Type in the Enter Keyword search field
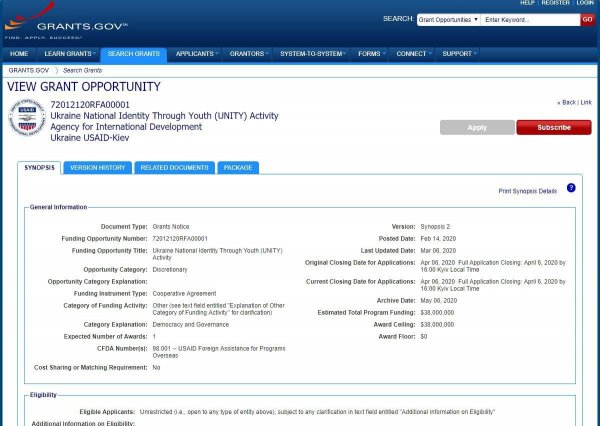600x426 pixels. (x=530, y=20)
